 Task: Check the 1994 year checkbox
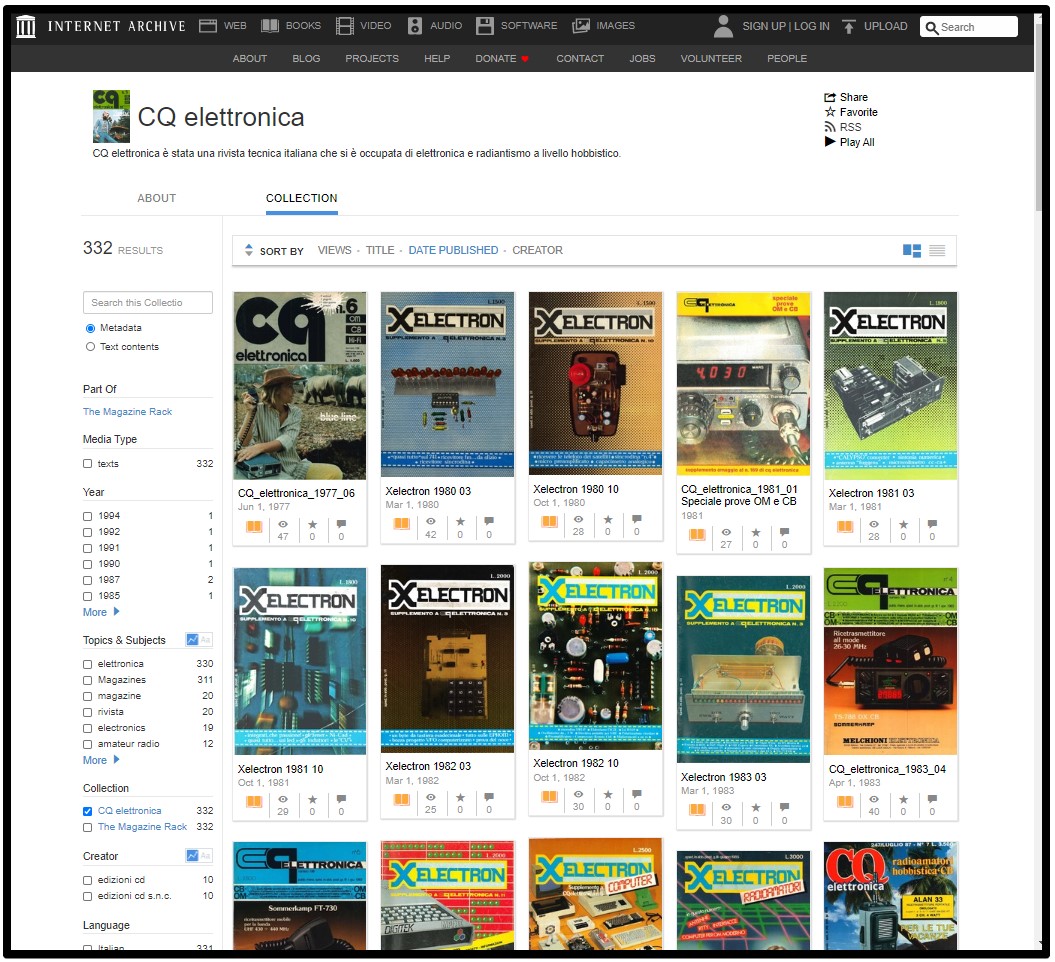click(x=87, y=517)
